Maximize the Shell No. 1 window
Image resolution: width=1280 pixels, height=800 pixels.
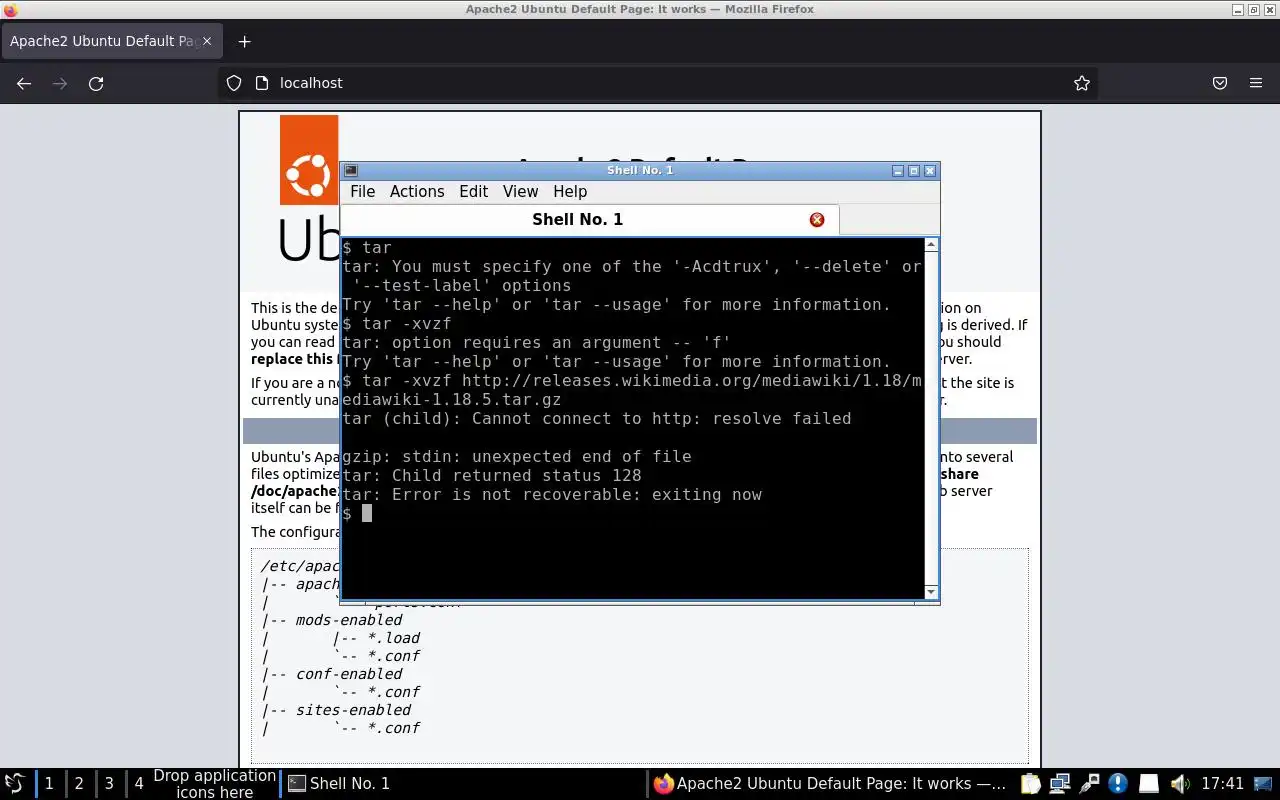(x=913, y=171)
